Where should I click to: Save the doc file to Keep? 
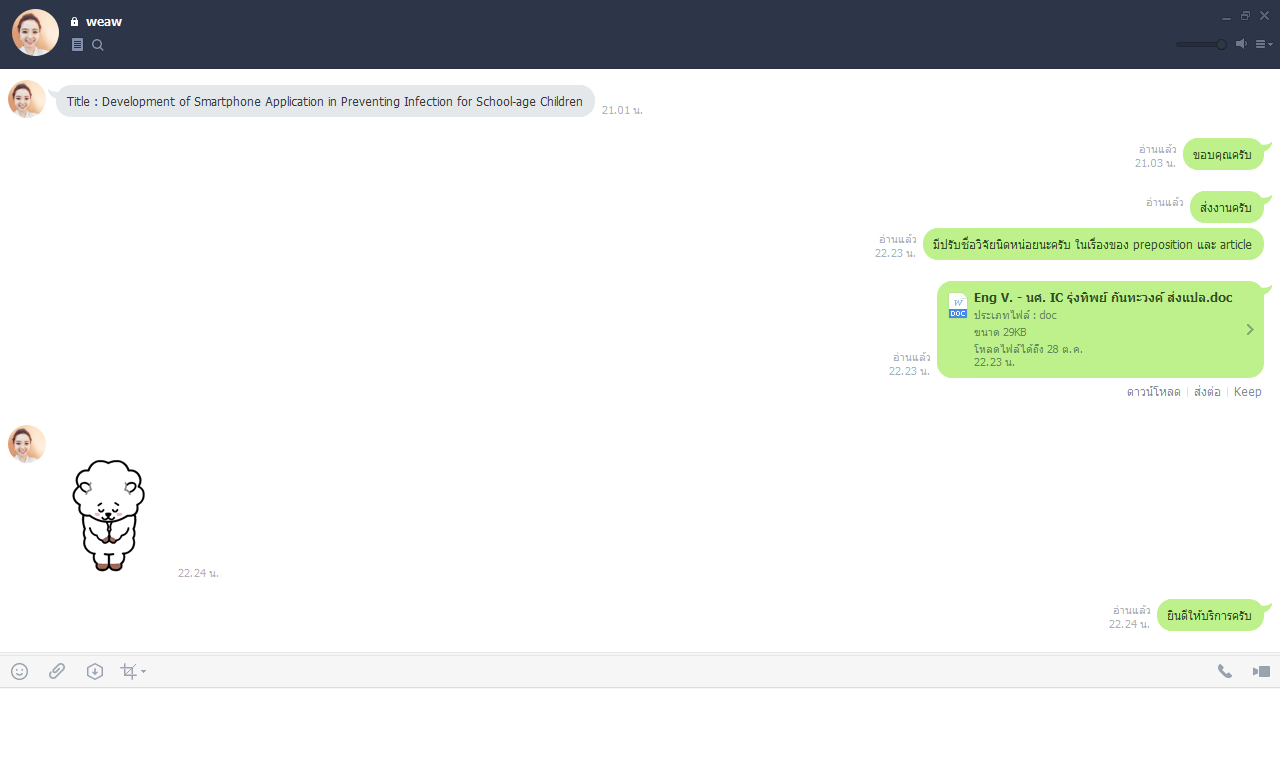[x=1247, y=392]
